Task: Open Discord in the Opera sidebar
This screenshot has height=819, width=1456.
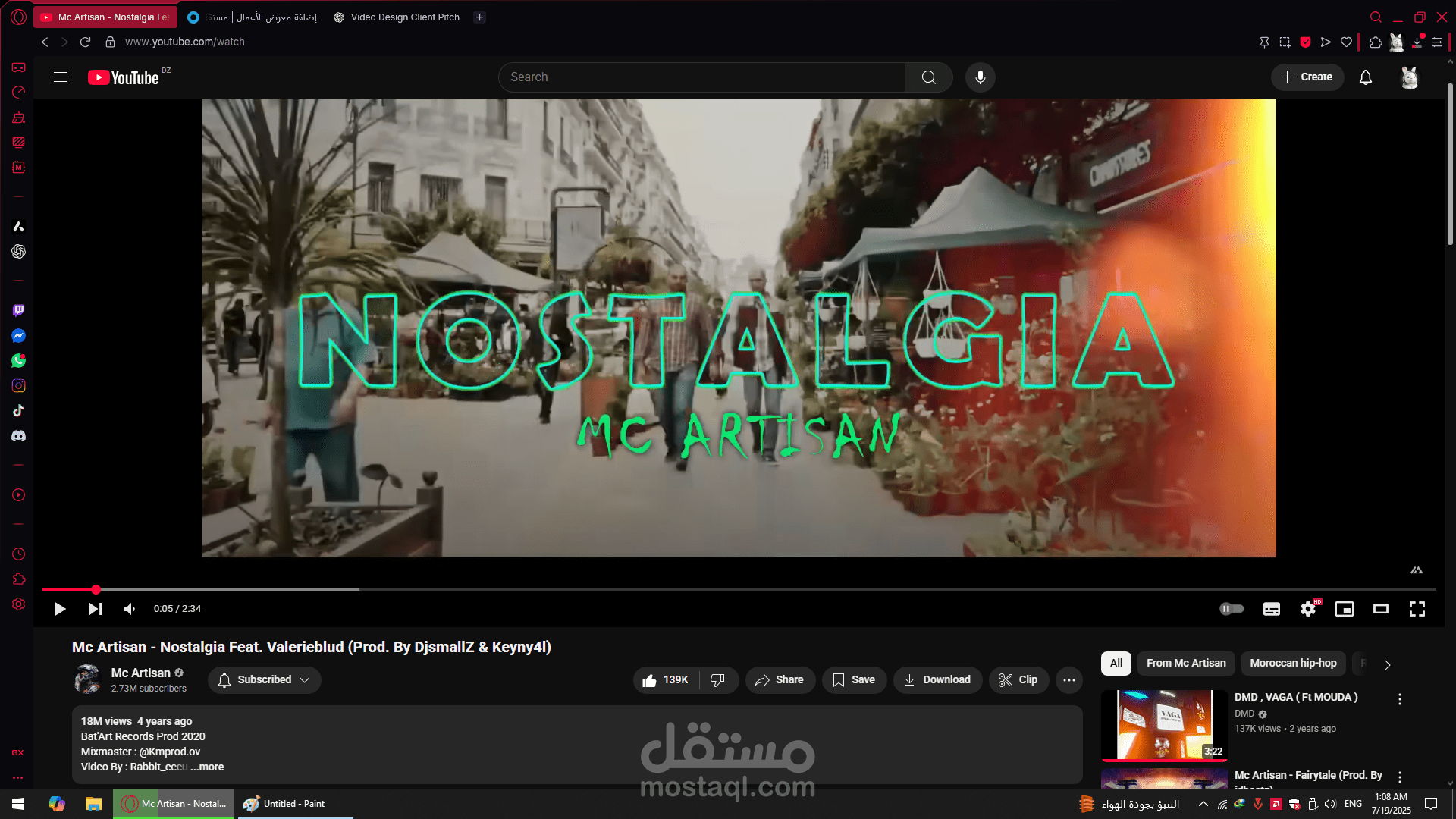Action: [x=18, y=436]
